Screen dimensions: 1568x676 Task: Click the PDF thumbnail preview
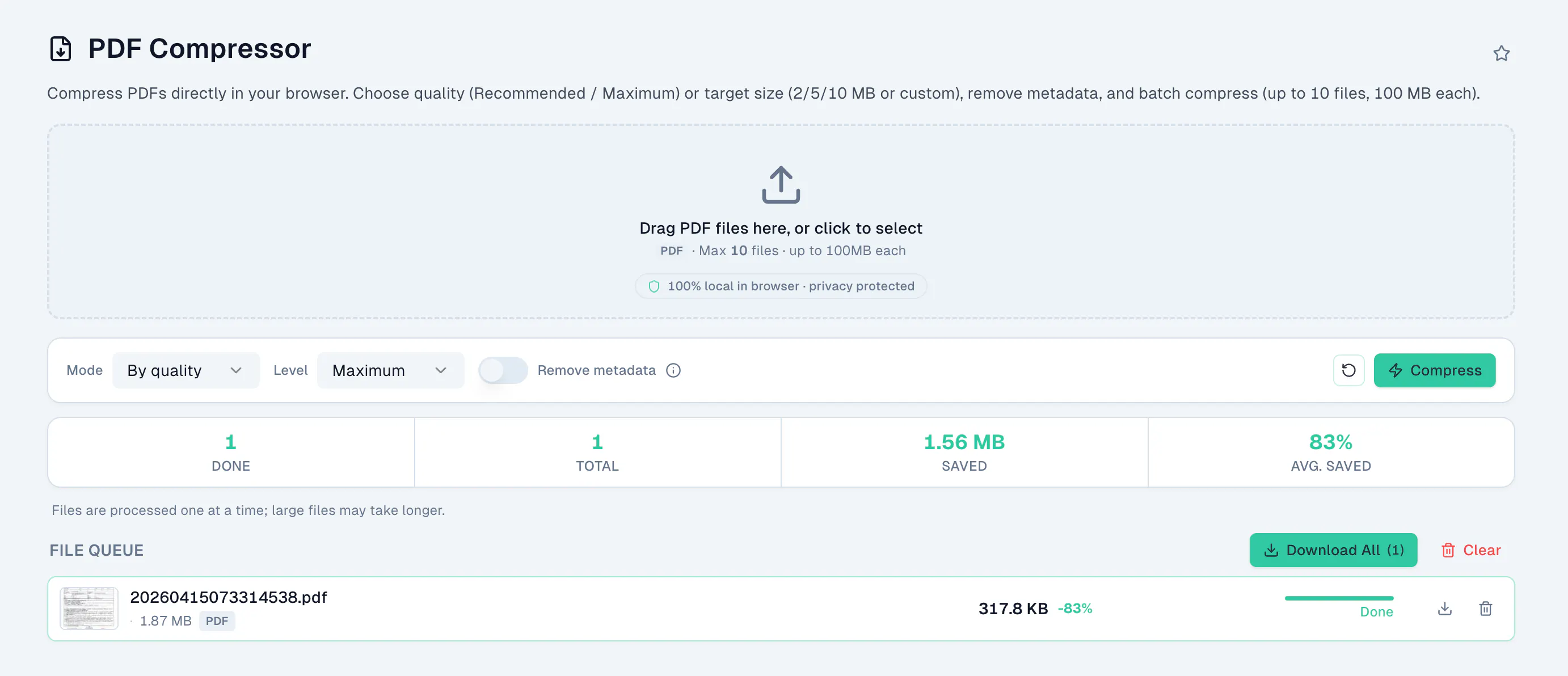[89, 609]
